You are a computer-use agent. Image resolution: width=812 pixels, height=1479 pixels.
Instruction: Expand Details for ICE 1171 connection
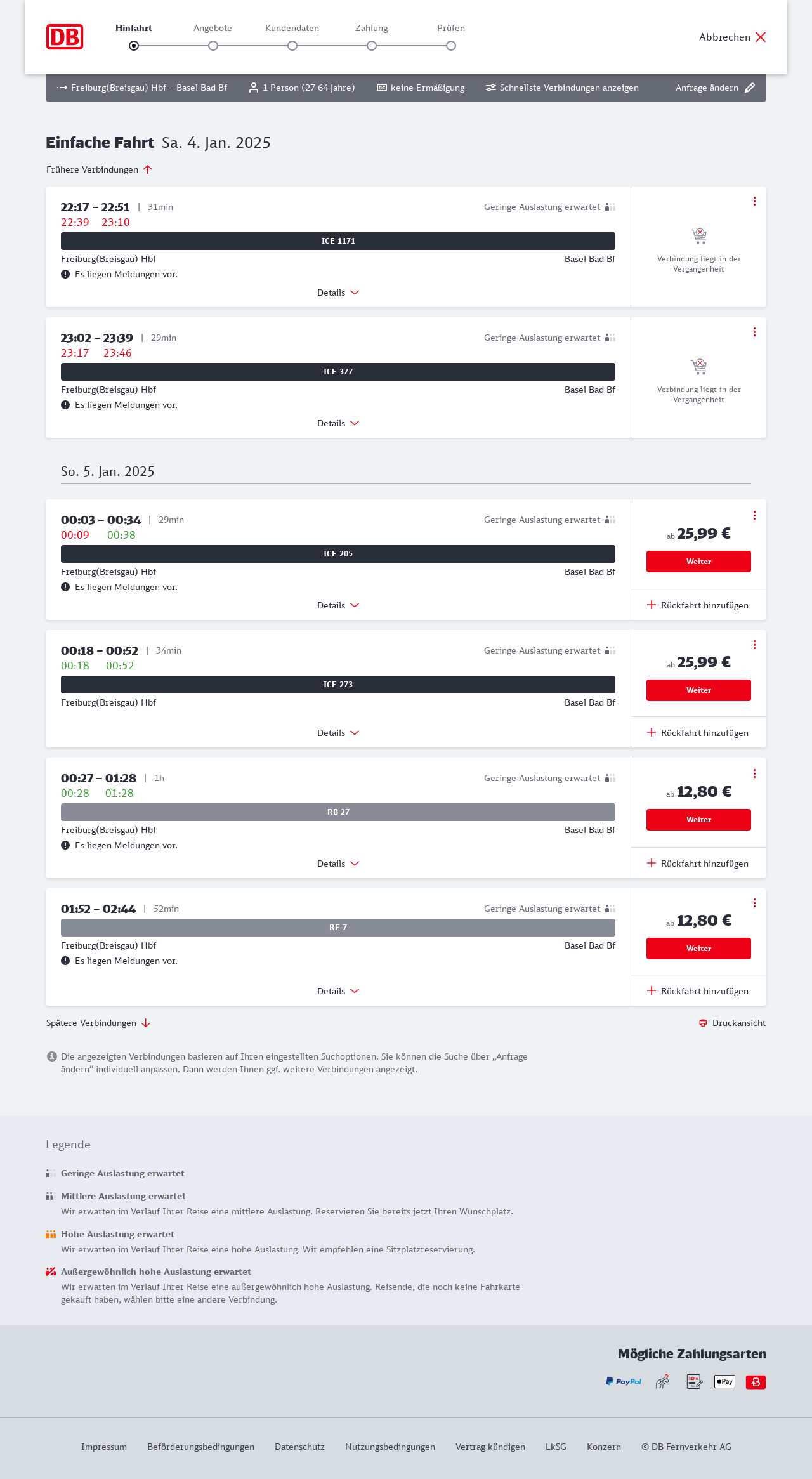(x=338, y=293)
